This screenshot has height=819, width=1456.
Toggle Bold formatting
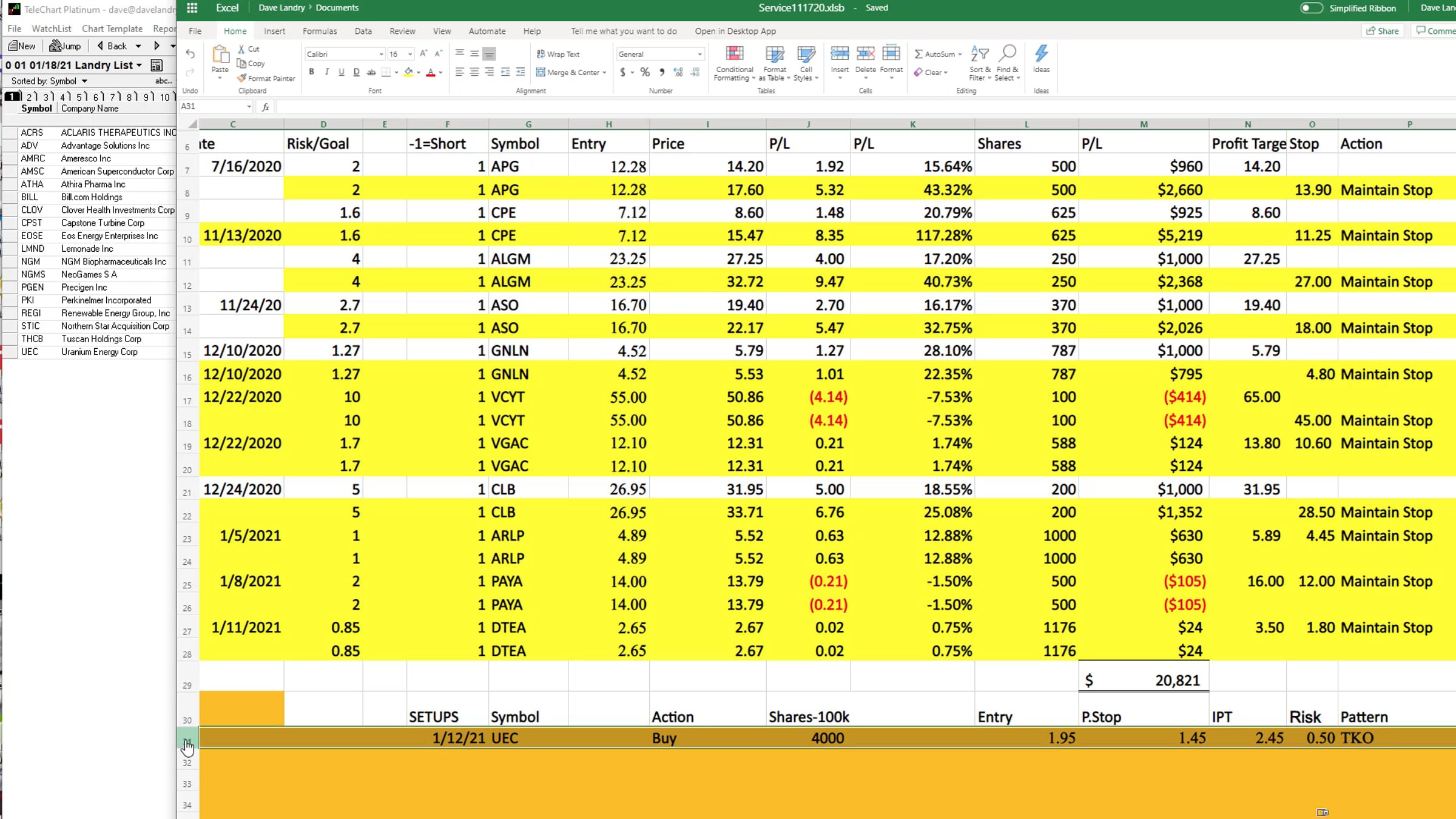pyautogui.click(x=312, y=72)
